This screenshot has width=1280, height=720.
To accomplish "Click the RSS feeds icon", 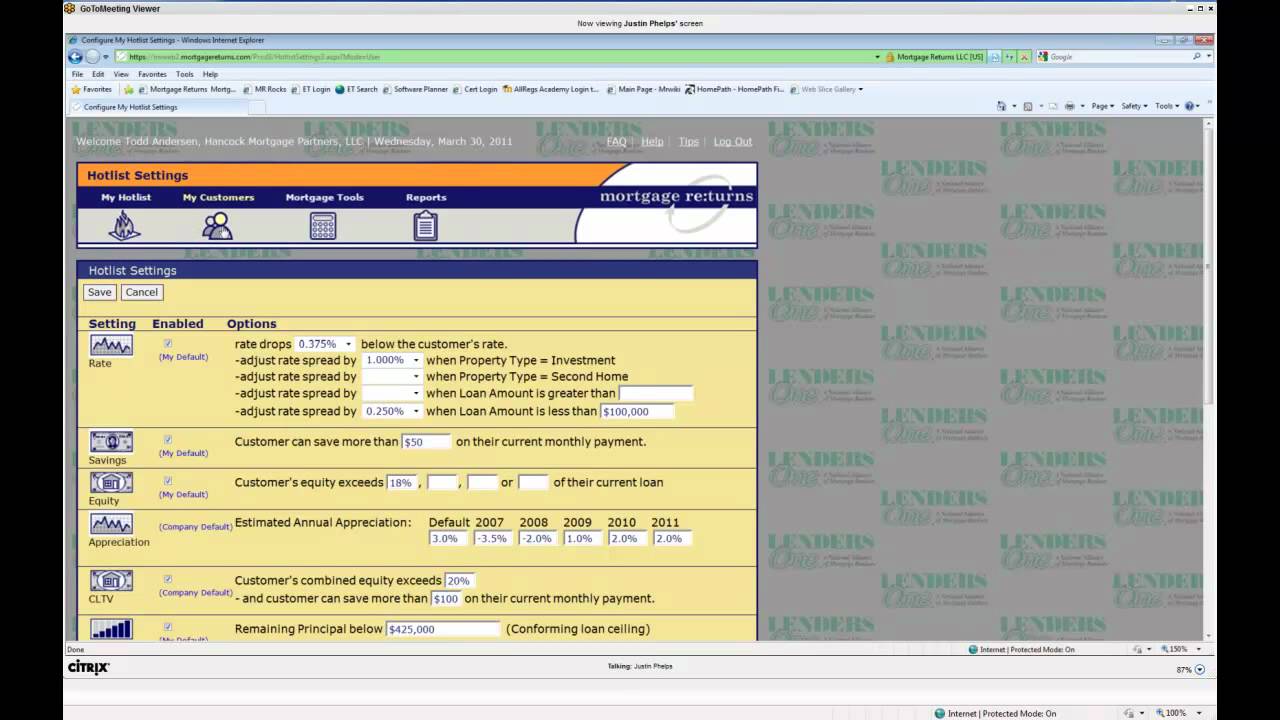I will tap(1027, 106).
